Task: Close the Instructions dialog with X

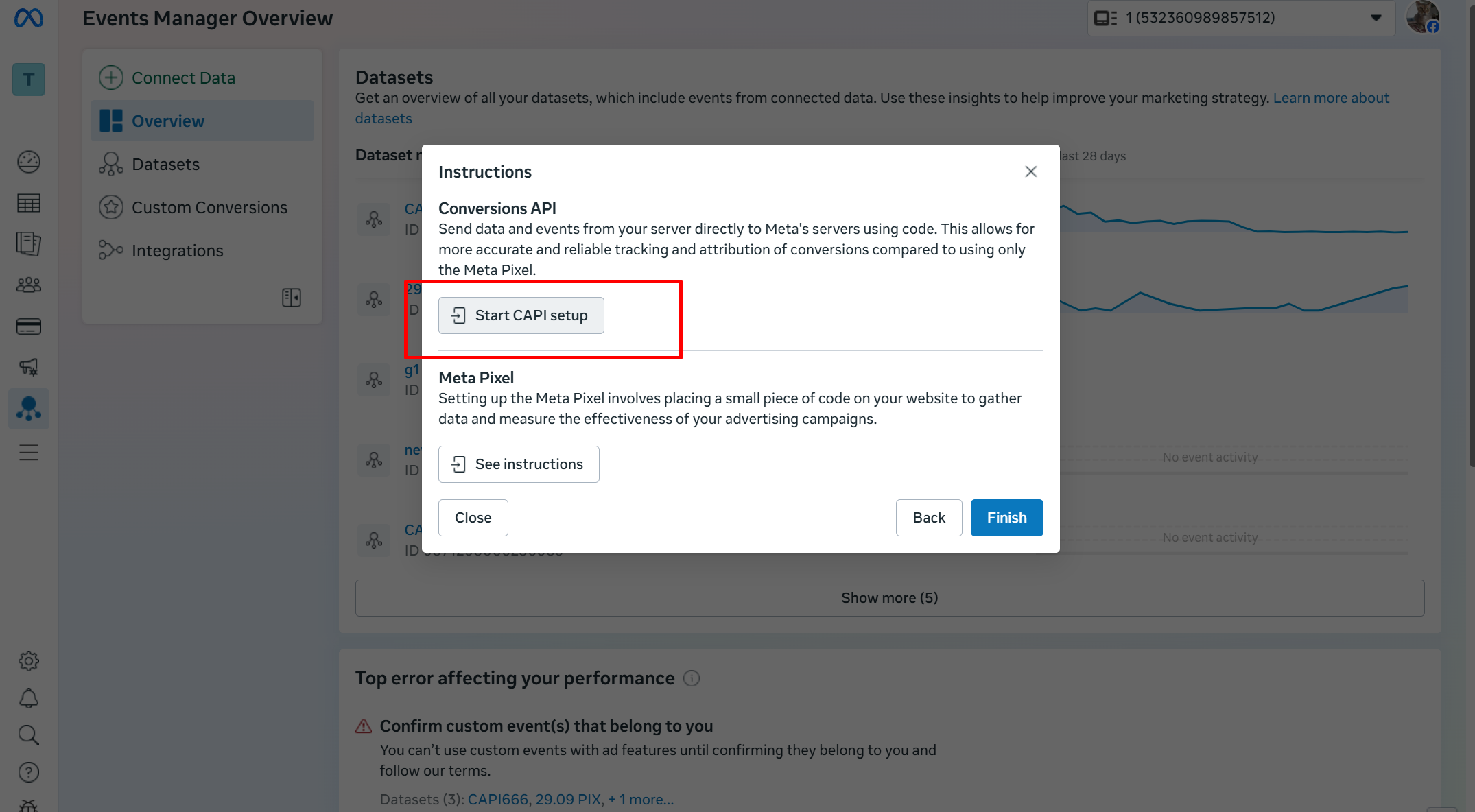Action: [1030, 171]
